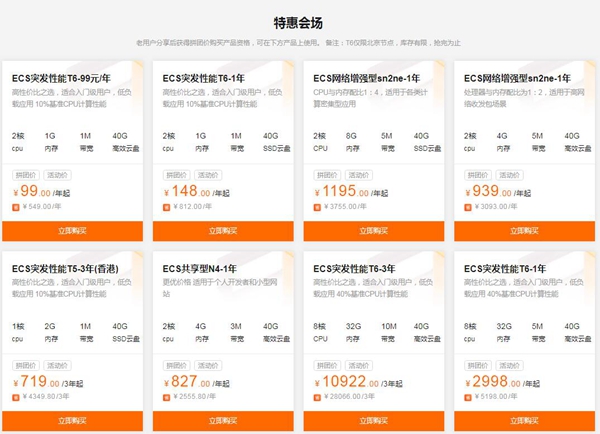This screenshot has width=600, height=434.
Task: Select 活动价 tag on the ¥99.00 card
Action: click(57, 175)
